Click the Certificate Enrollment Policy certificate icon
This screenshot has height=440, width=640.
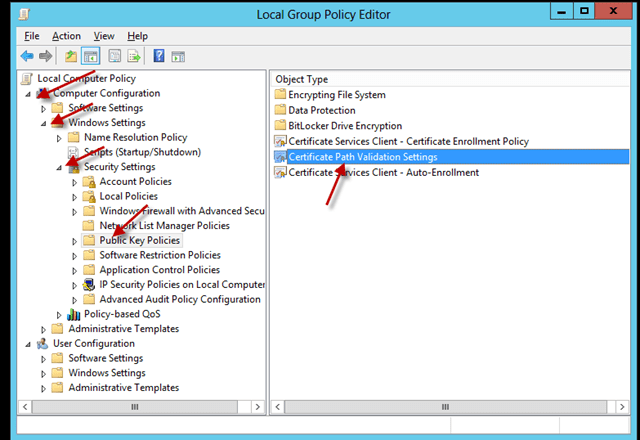[280, 141]
